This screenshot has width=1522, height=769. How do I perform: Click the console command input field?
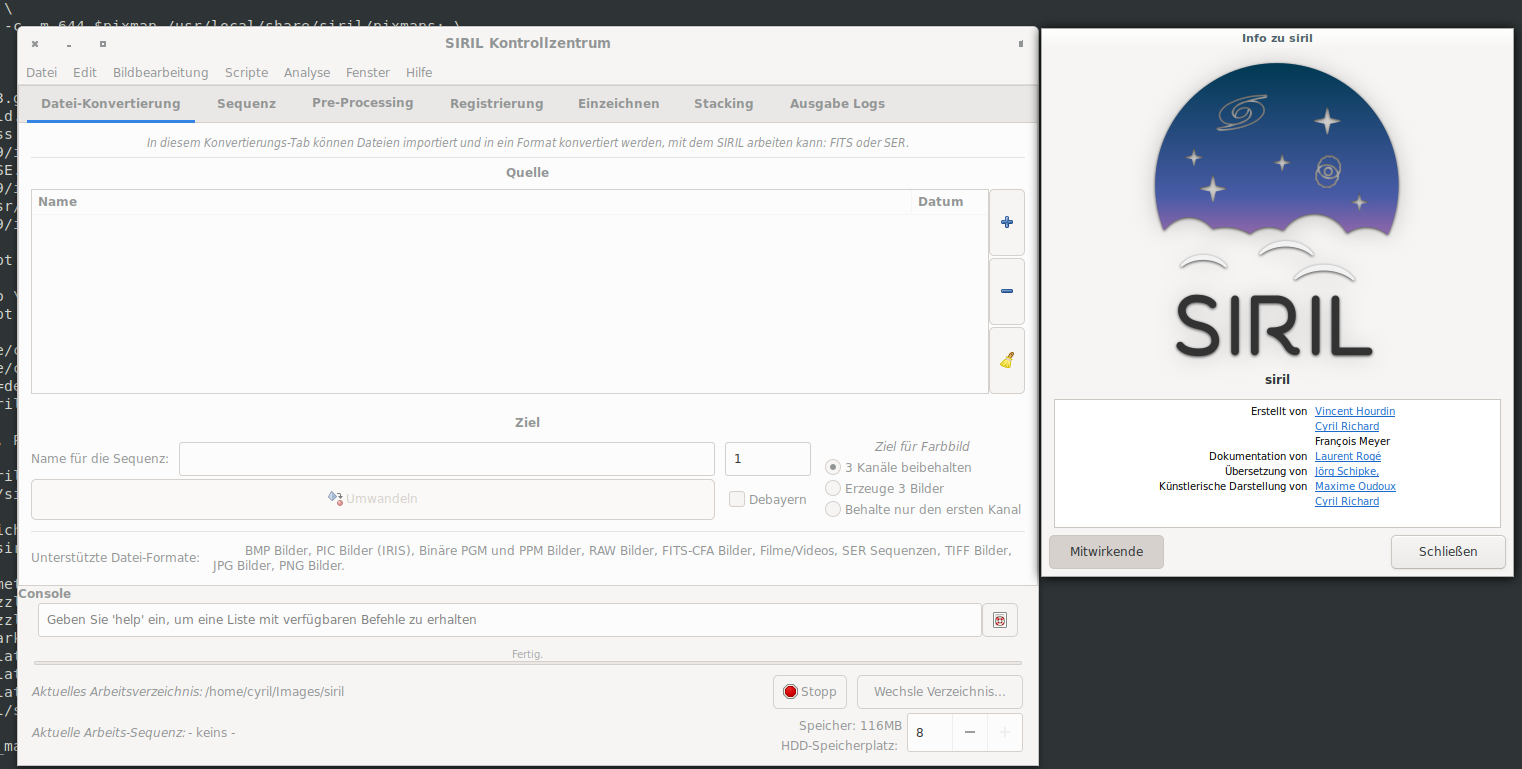(x=510, y=620)
